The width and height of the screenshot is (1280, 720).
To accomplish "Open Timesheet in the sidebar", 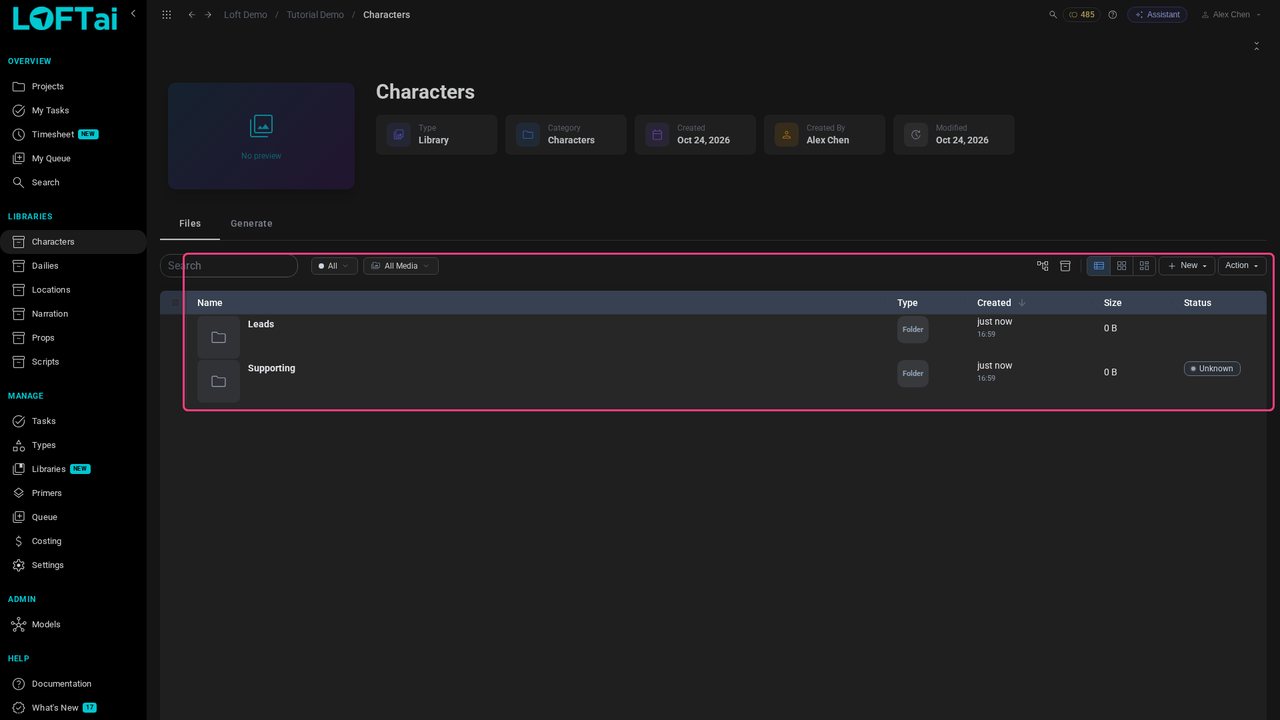I will (53, 134).
